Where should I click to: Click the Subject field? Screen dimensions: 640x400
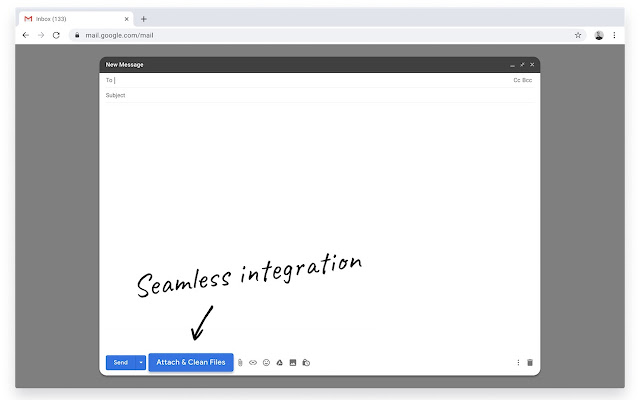pyautogui.click(x=320, y=95)
